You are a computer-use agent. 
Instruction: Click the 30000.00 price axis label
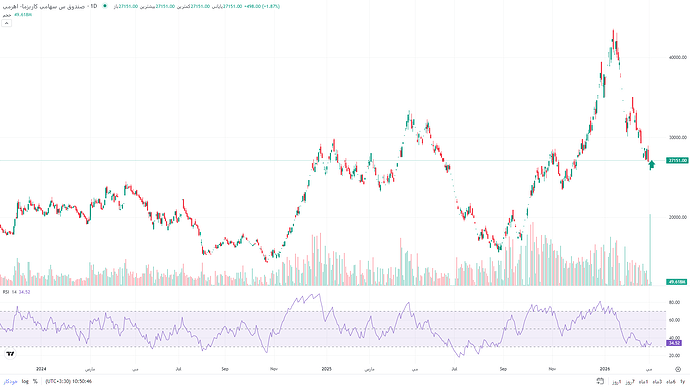pos(679,137)
